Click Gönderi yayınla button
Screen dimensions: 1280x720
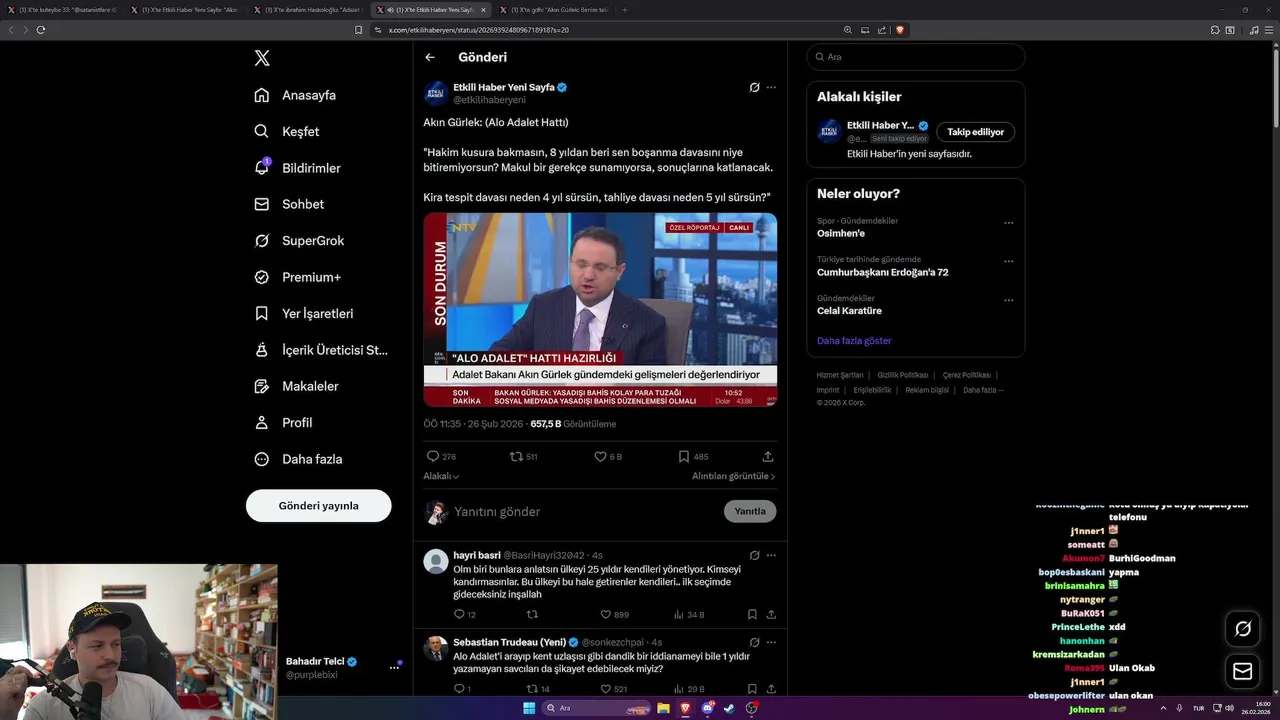318,506
